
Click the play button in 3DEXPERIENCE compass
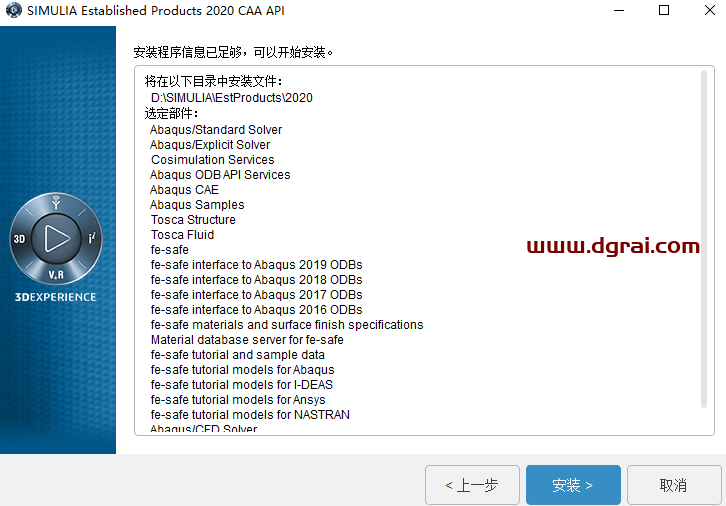[56, 238]
